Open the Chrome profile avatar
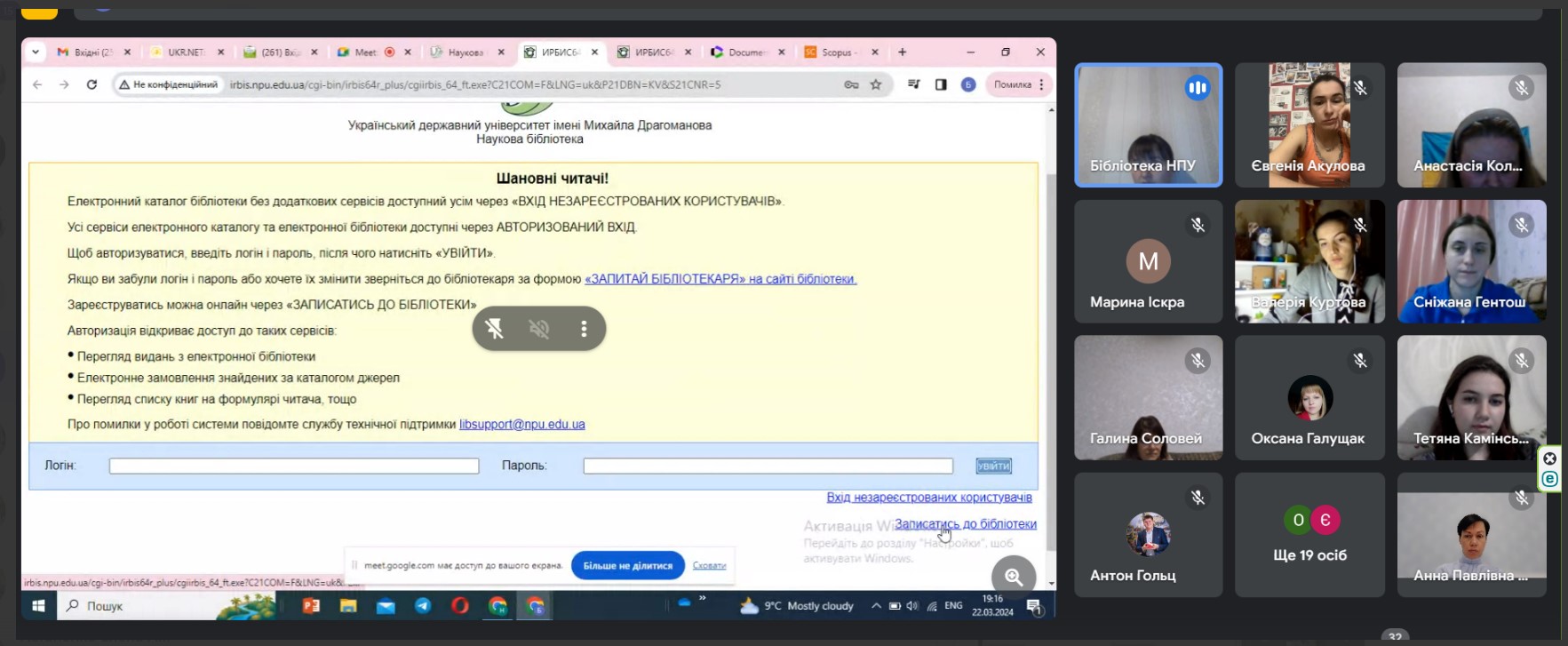 click(968, 84)
